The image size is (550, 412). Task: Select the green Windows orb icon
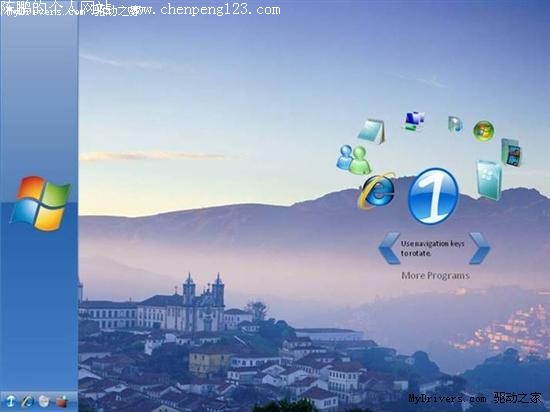coord(484,131)
